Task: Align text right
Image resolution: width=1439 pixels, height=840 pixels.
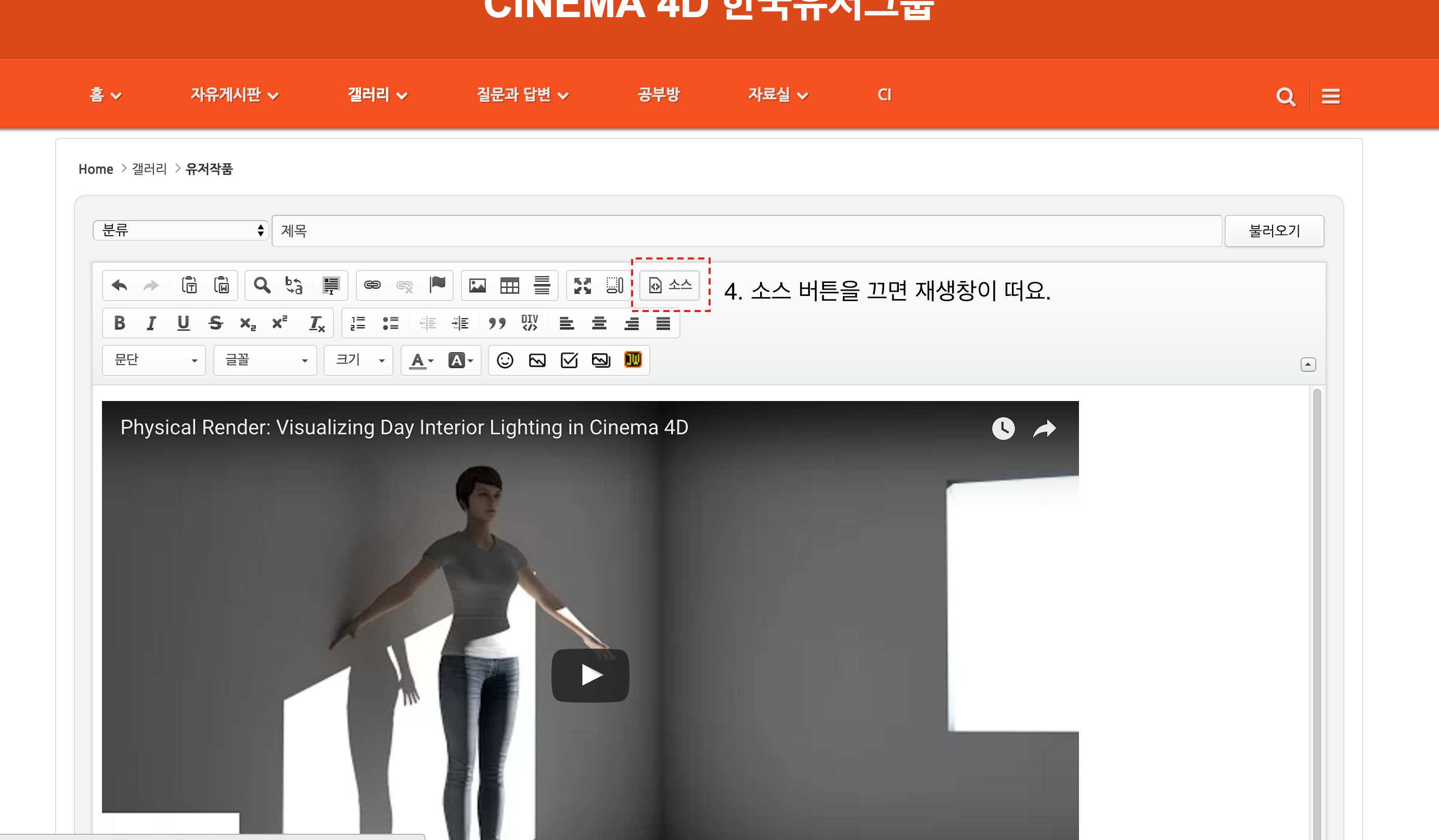Action: pyautogui.click(x=632, y=323)
